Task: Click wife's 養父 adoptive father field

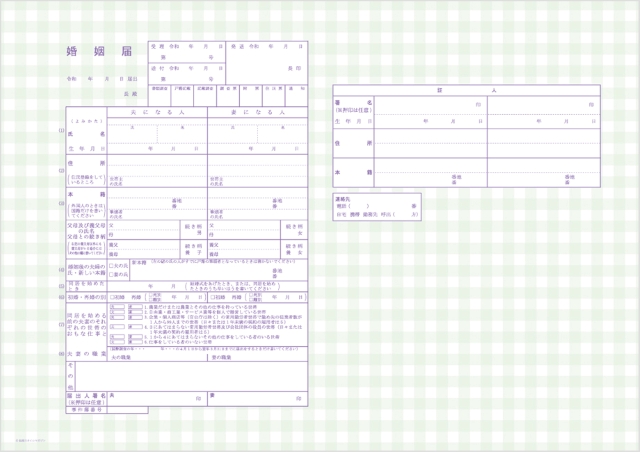Action: point(244,245)
